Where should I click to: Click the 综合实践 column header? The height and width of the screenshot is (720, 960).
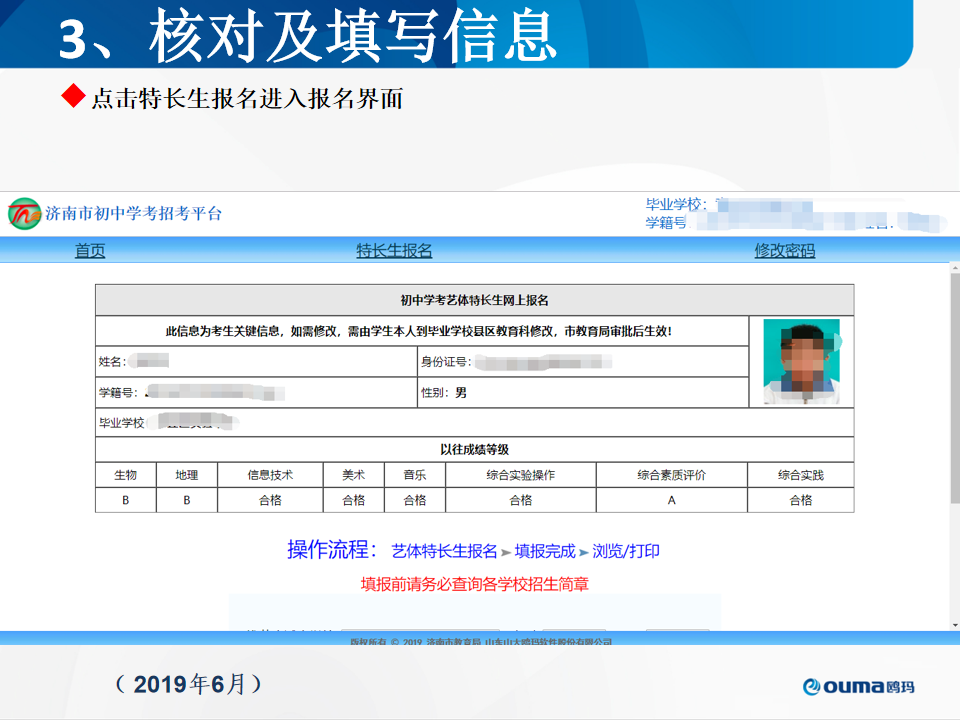pyautogui.click(x=801, y=475)
